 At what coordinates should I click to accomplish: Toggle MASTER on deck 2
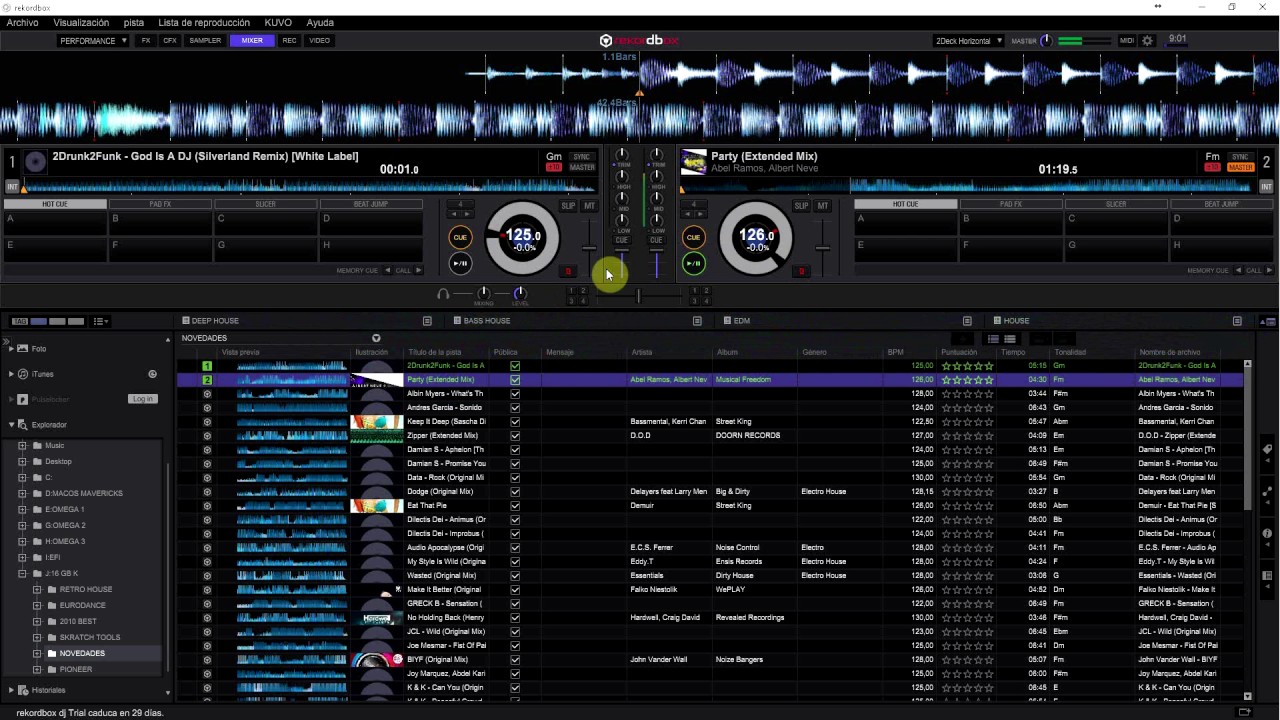tap(1241, 167)
